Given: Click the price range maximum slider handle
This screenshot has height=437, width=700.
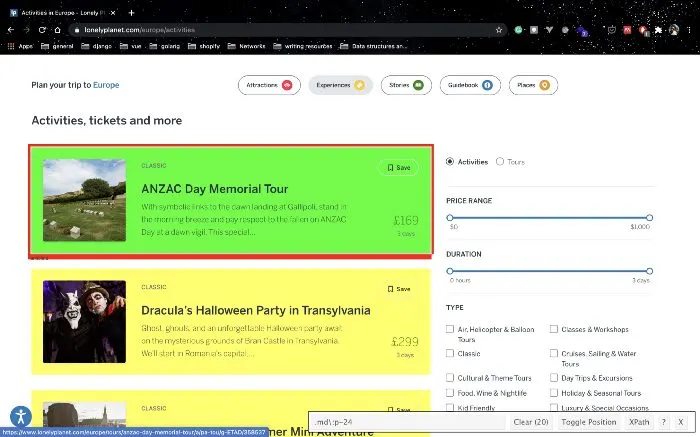Looking at the screenshot, I should pos(649,217).
